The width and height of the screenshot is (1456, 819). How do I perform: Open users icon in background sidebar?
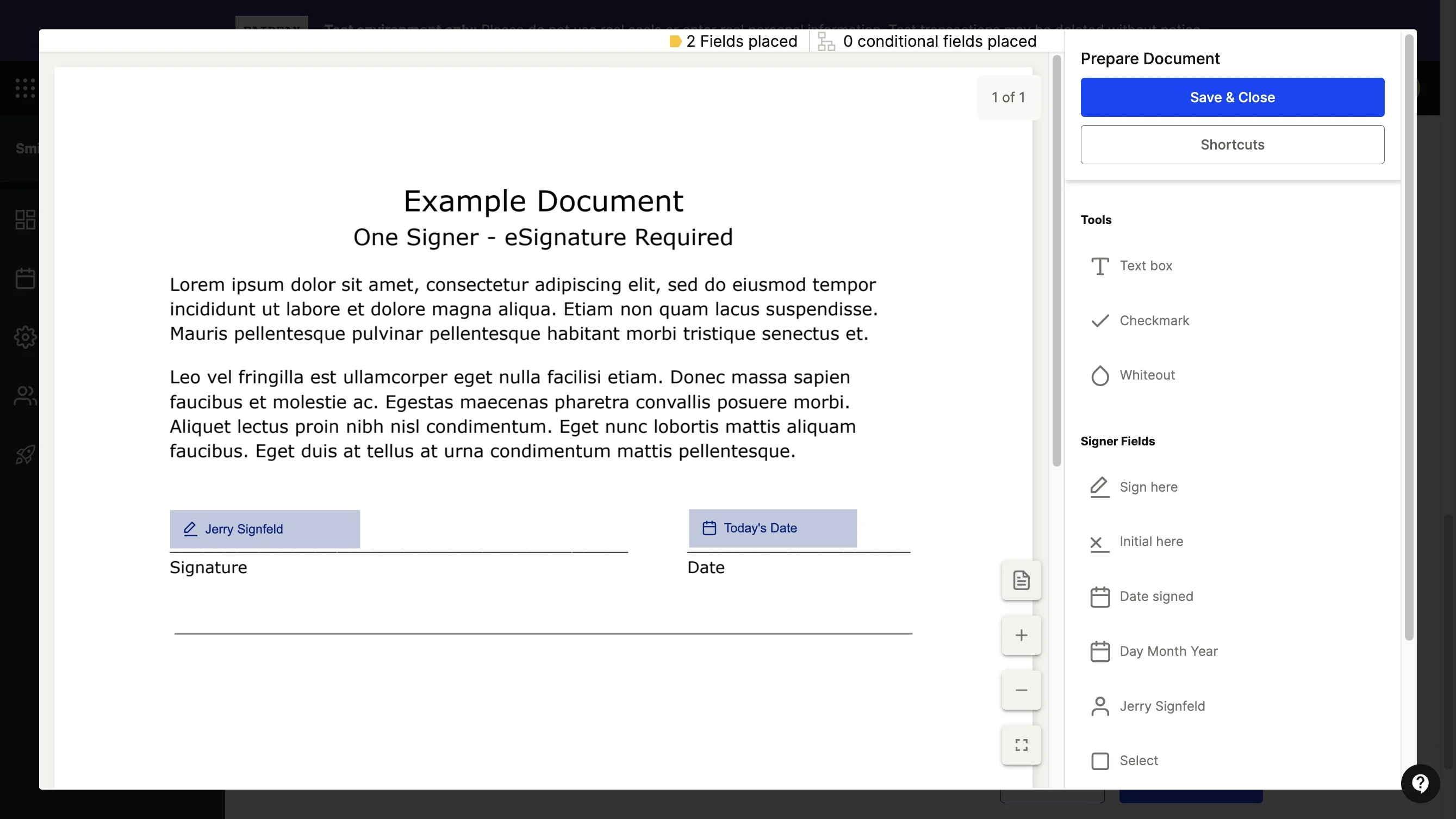(x=25, y=396)
